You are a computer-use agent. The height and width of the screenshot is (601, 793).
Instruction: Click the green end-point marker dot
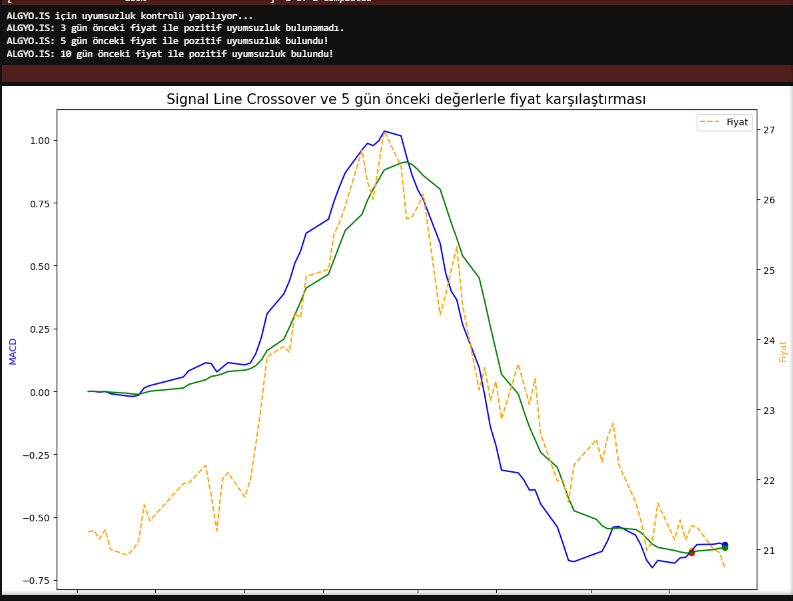click(x=725, y=548)
